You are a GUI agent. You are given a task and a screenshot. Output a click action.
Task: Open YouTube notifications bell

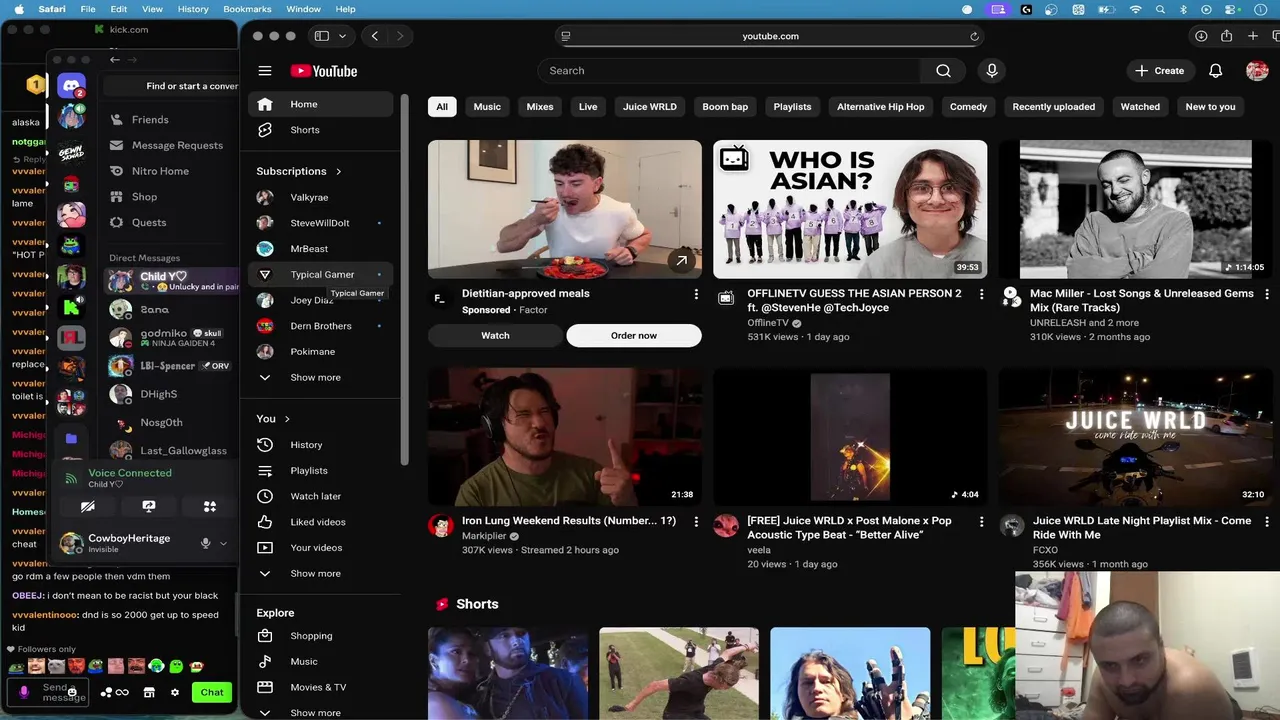tap(1216, 71)
